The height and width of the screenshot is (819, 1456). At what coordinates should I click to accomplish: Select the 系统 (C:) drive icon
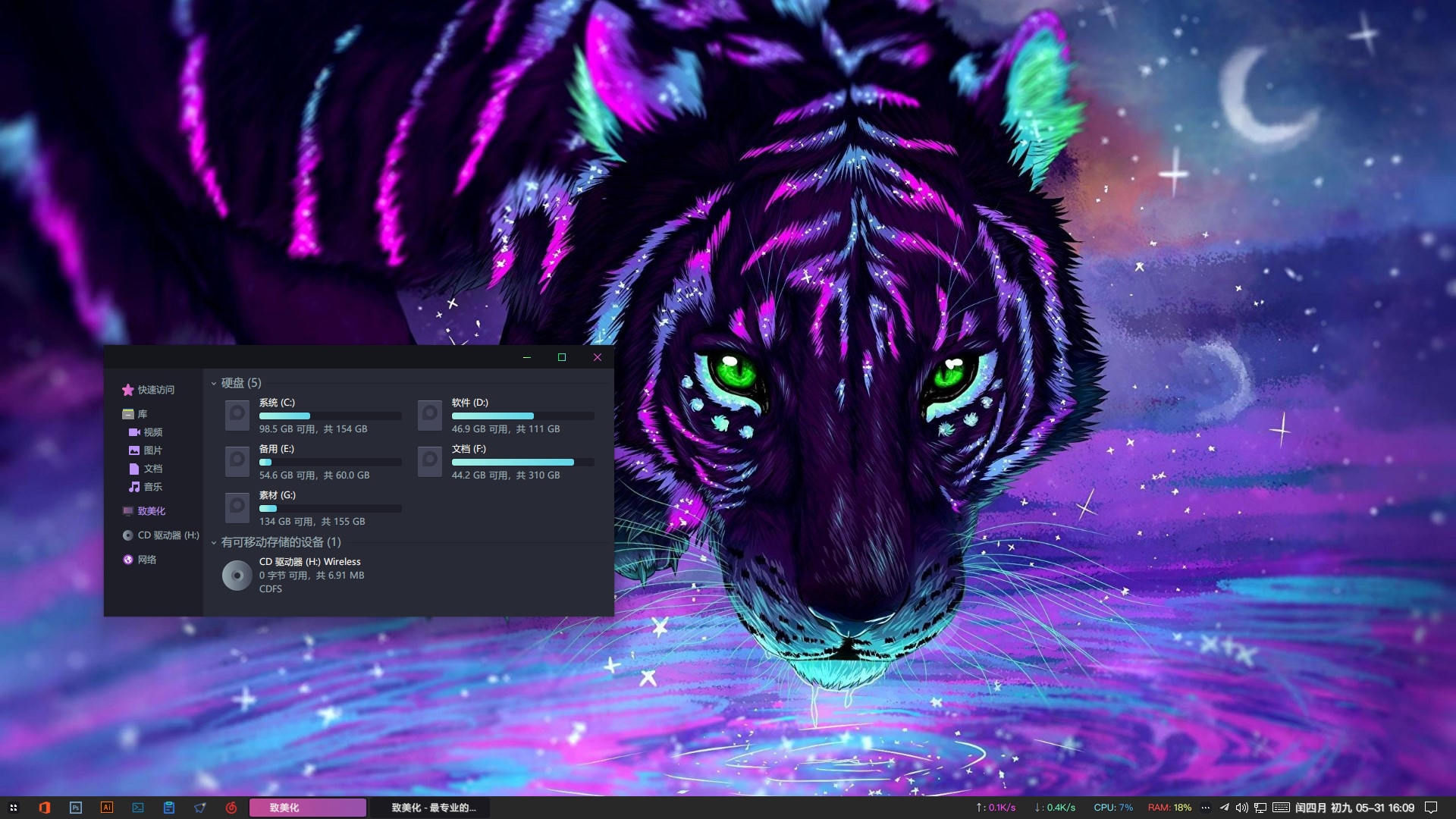coord(237,416)
